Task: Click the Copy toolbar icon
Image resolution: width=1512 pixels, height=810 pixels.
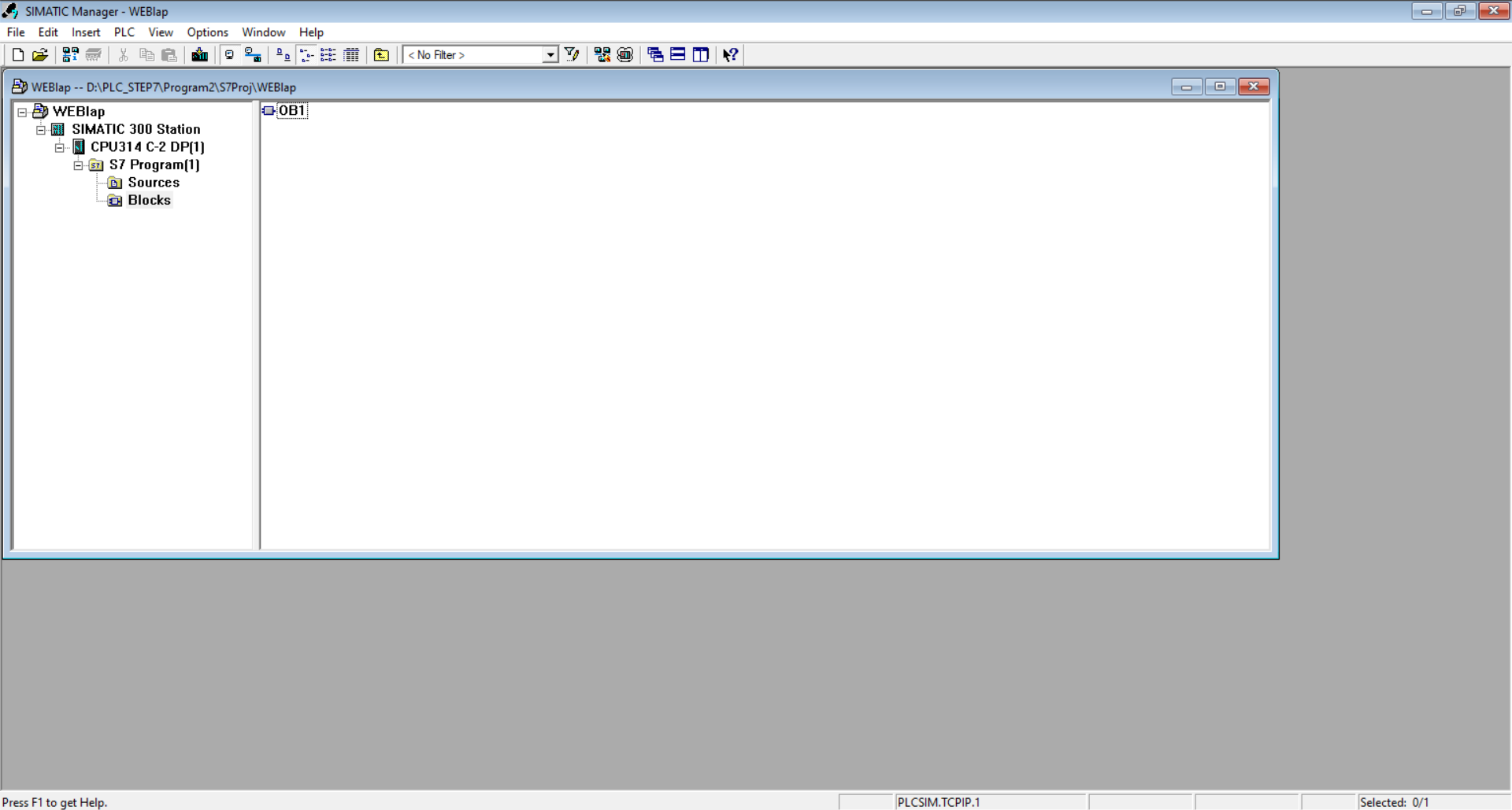Action: click(x=146, y=54)
